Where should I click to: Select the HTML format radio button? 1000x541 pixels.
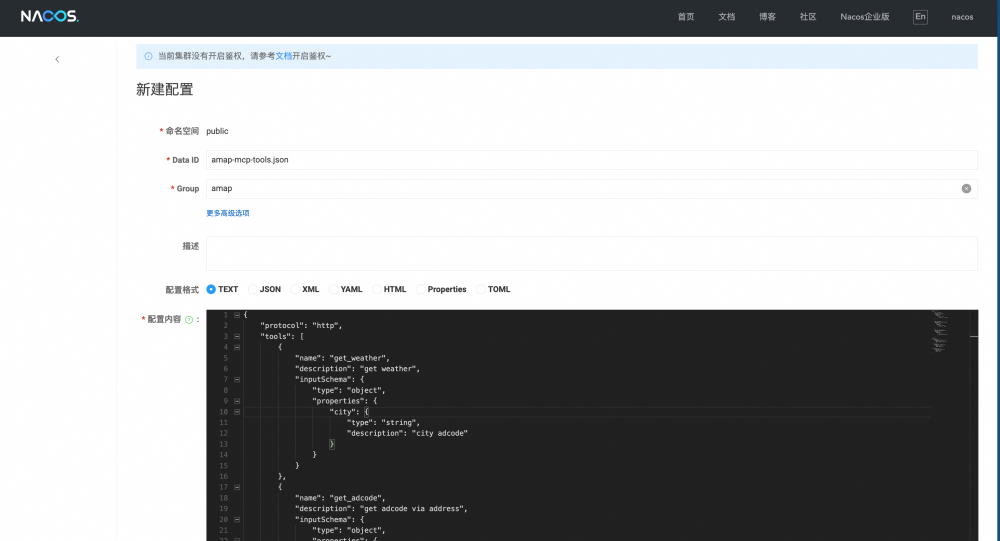[376, 289]
